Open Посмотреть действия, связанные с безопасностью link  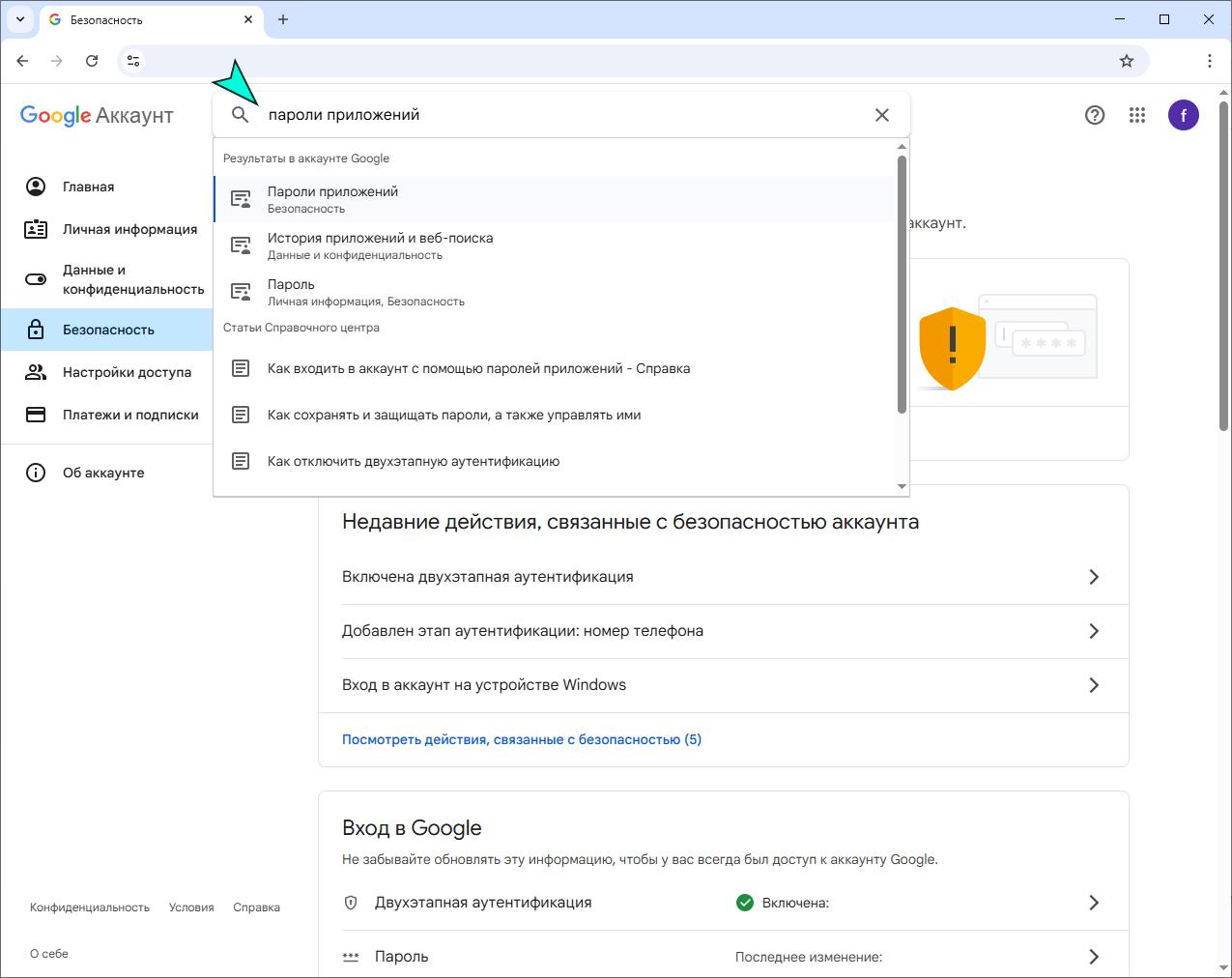pyautogui.click(x=522, y=739)
